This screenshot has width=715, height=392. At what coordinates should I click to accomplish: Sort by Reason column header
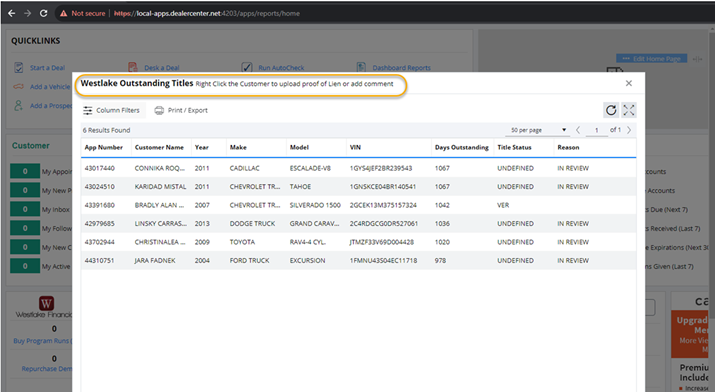(x=568, y=147)
